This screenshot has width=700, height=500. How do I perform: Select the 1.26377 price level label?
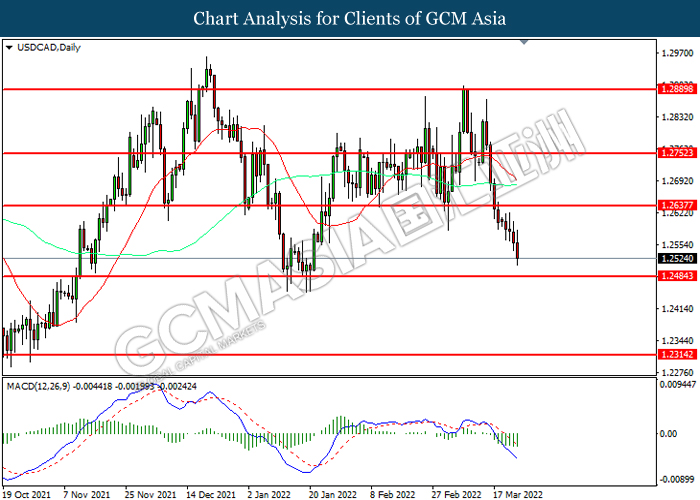(678, 205)
